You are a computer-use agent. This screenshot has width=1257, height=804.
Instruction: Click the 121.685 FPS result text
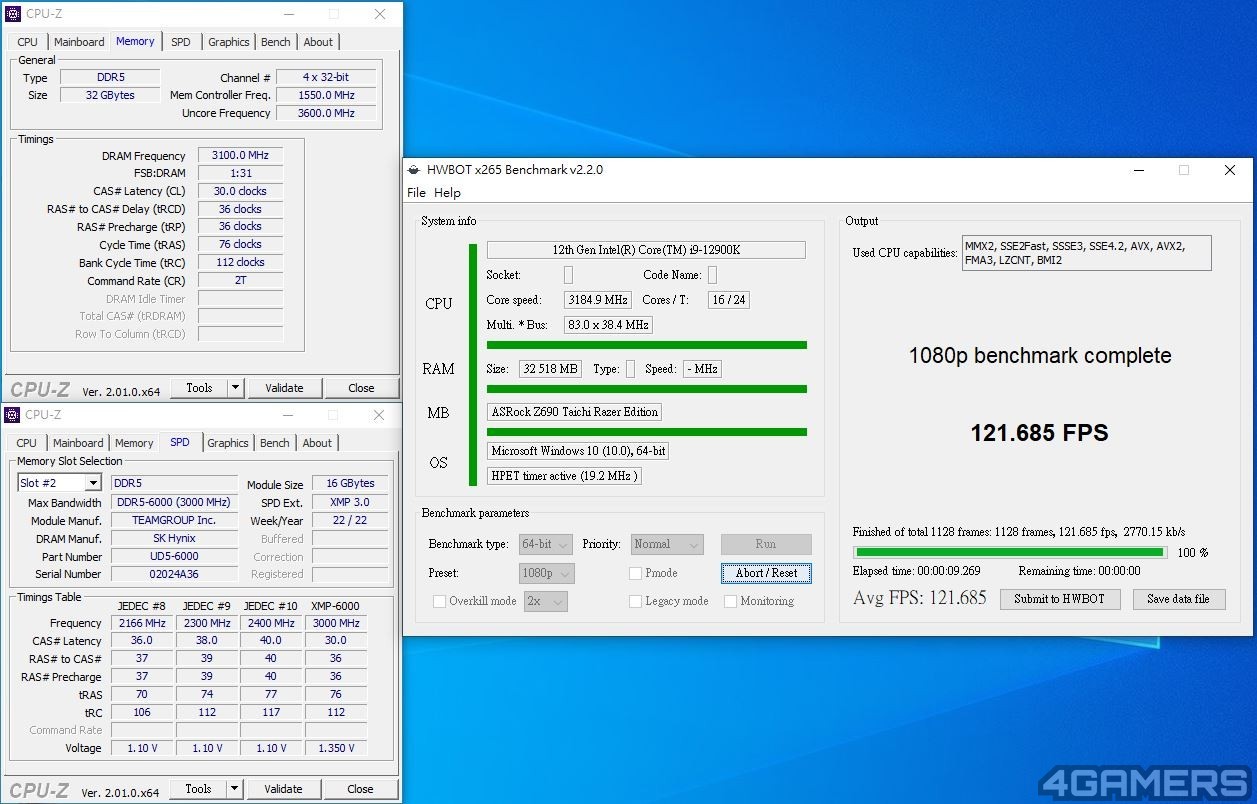(x=1040, y=433)
